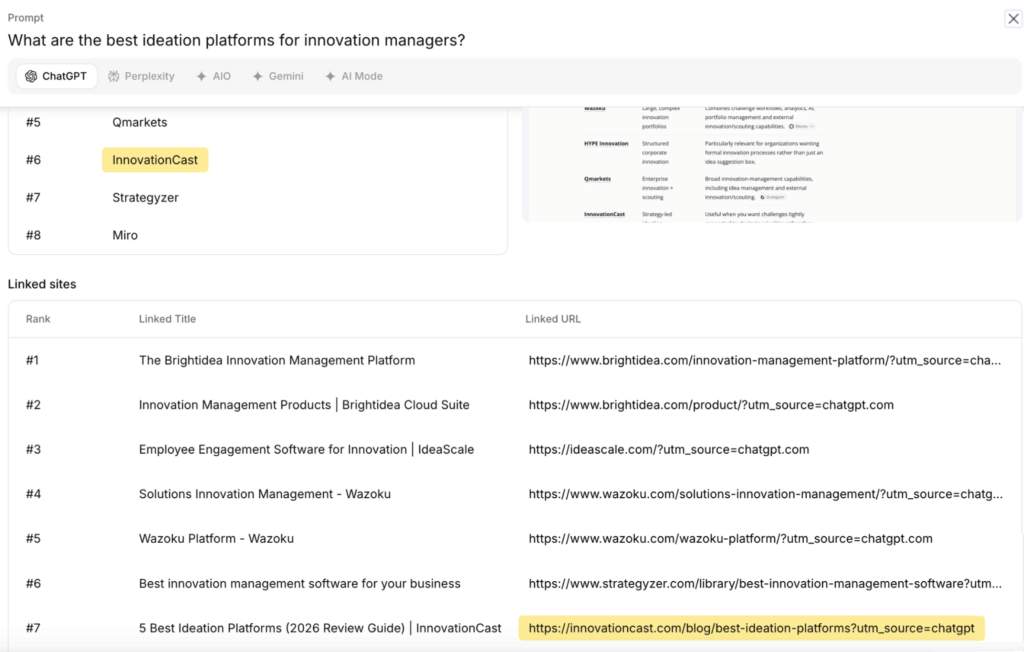Click title Solutions Innovation Management - Wazoku
The image size is (1024, 652).
(264, 494)
